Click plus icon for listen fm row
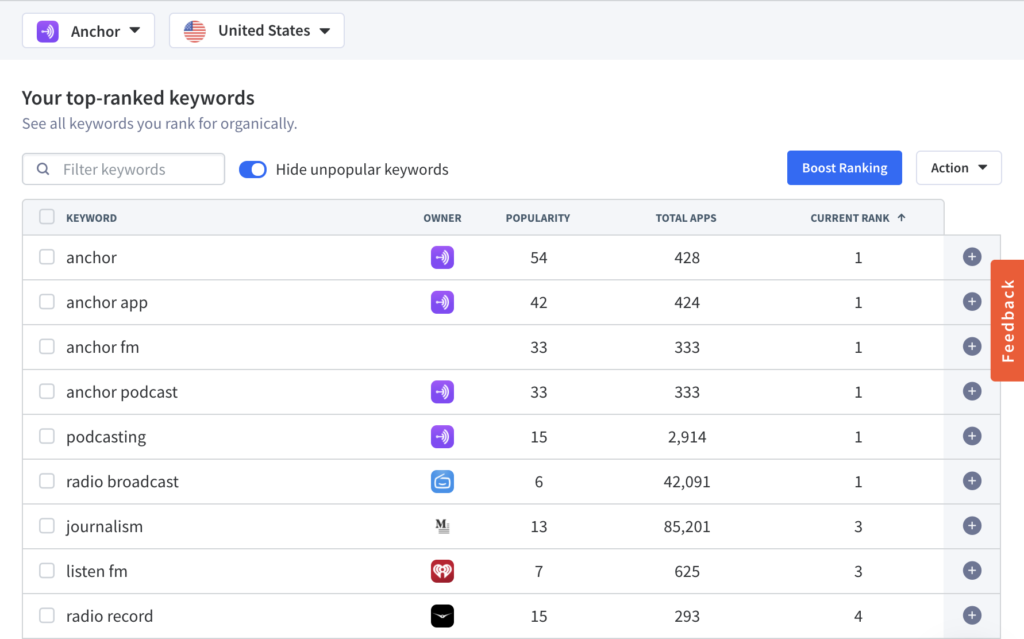The height and width of the screenshot is (639, 1024). coord(972,570)
